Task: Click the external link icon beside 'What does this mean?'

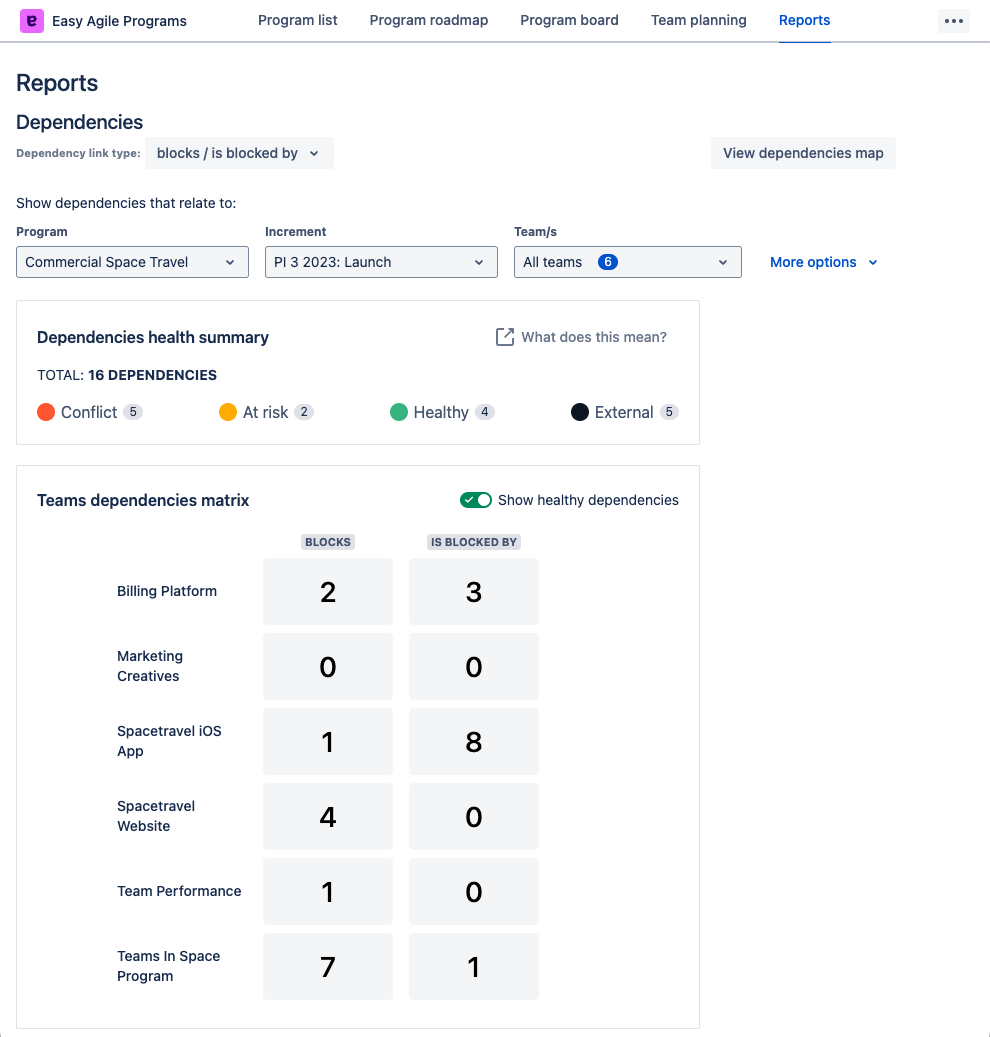Action: tap(505, 337)
